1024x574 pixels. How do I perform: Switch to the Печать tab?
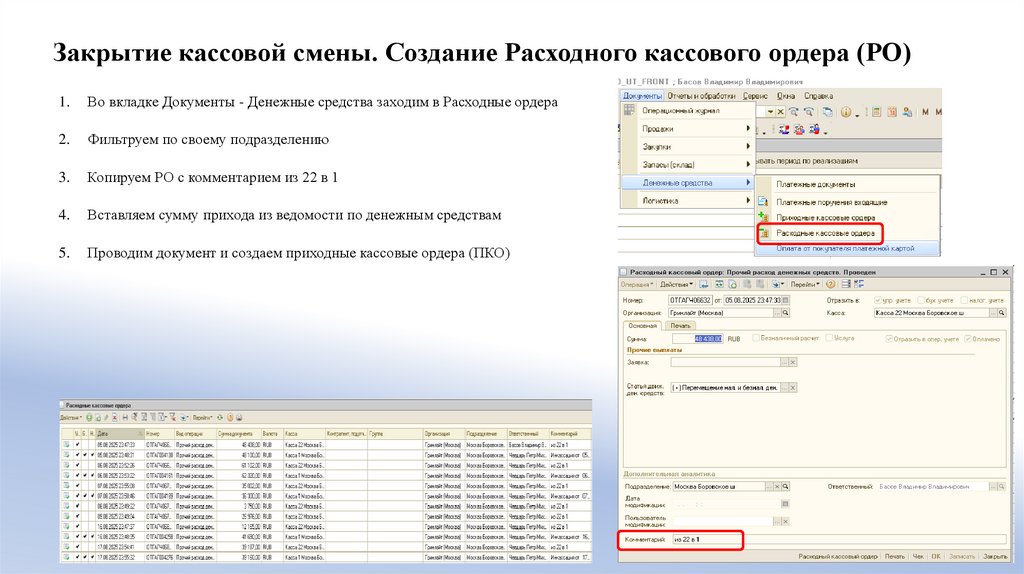pyautogui.click(x=680, y=326)
